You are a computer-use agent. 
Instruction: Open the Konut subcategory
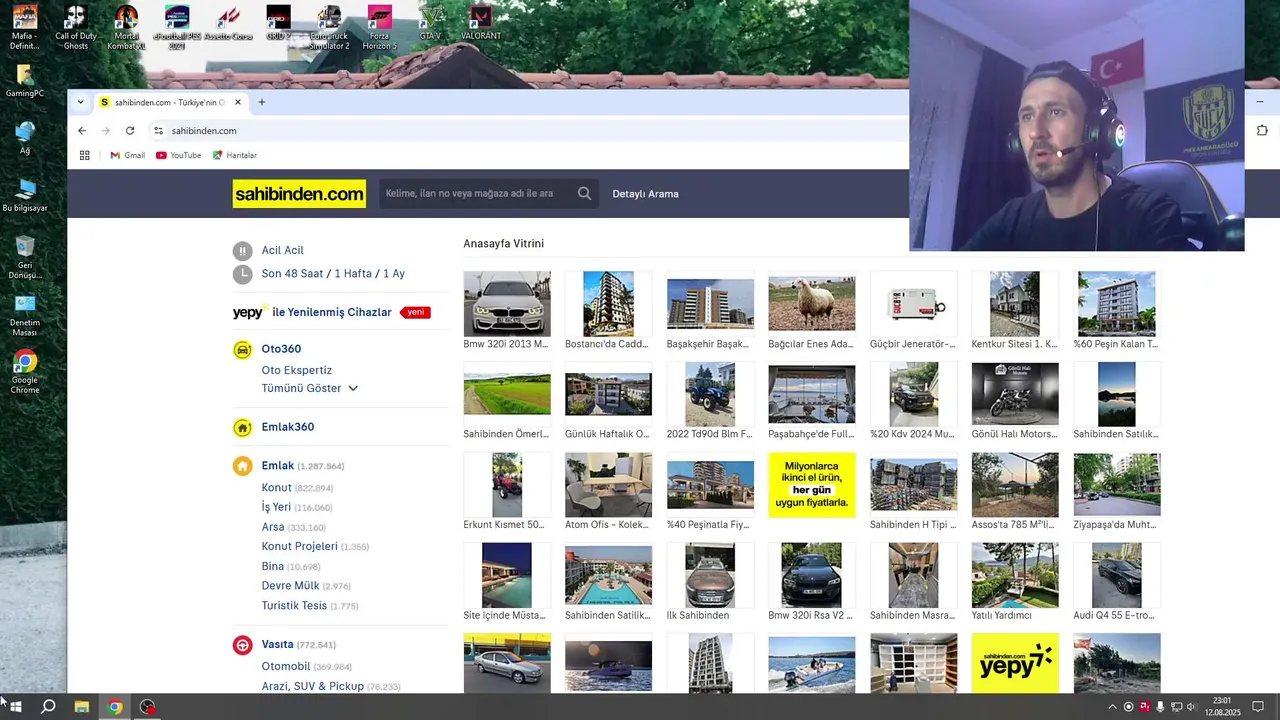(x=277, y=488)
